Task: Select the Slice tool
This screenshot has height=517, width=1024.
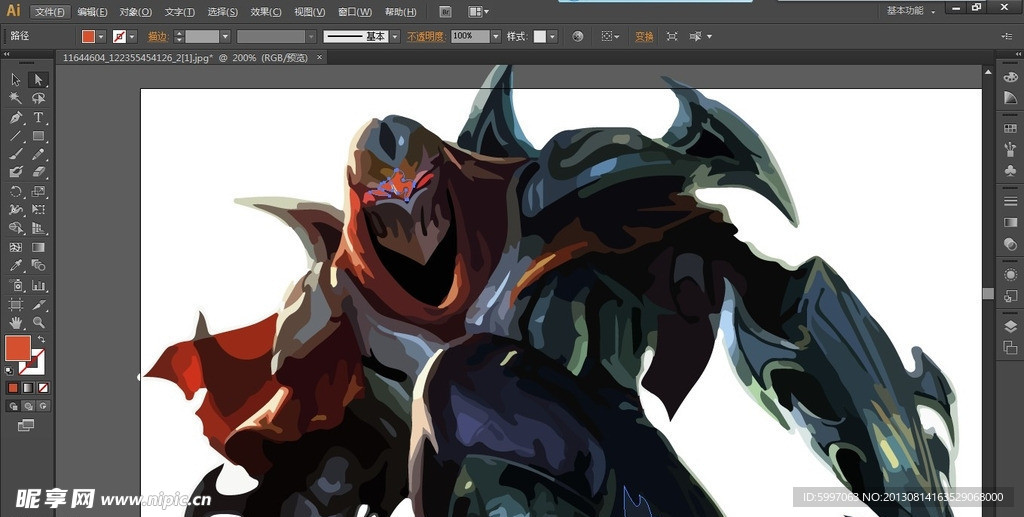Action: (39, 304)
